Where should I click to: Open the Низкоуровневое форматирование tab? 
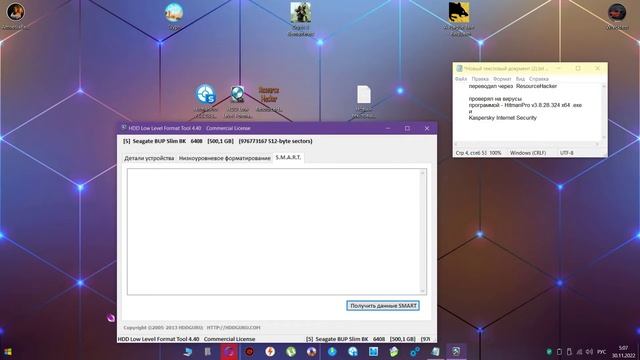[224, 158]
